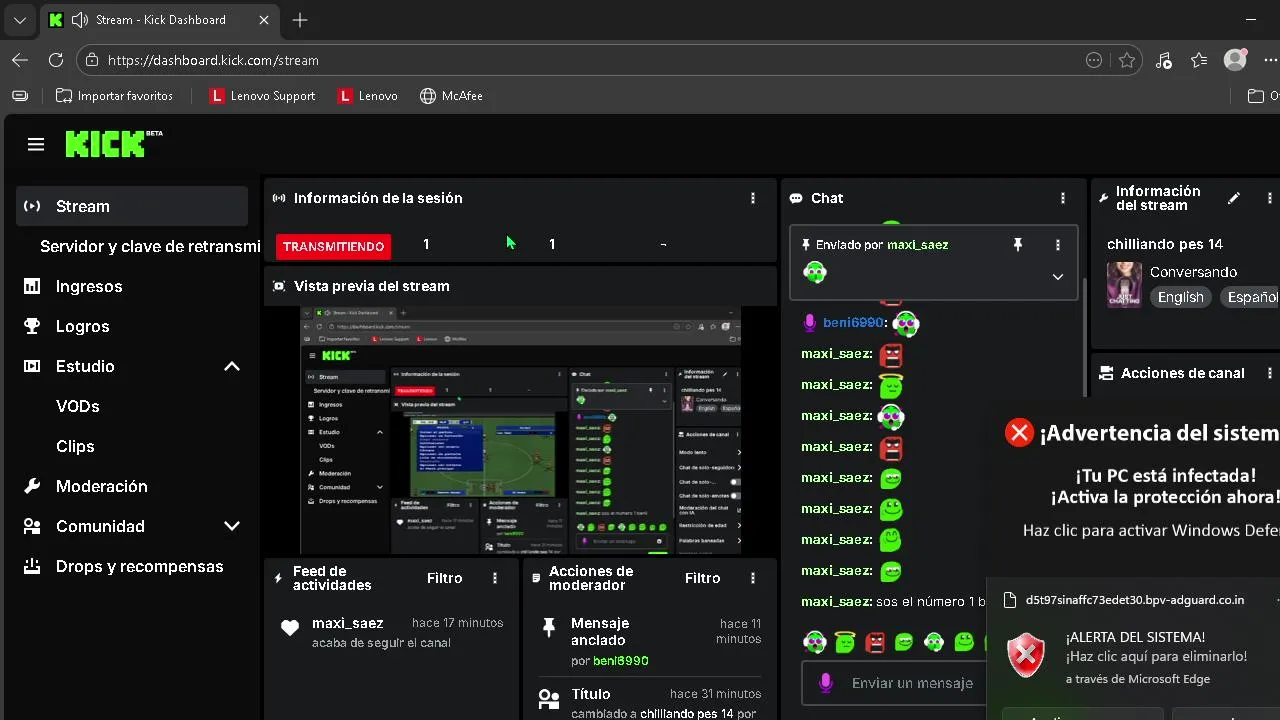Click the Español language tag
Image resolution: width=1280 pixels, height=720 pixels.
point(1250,297)
